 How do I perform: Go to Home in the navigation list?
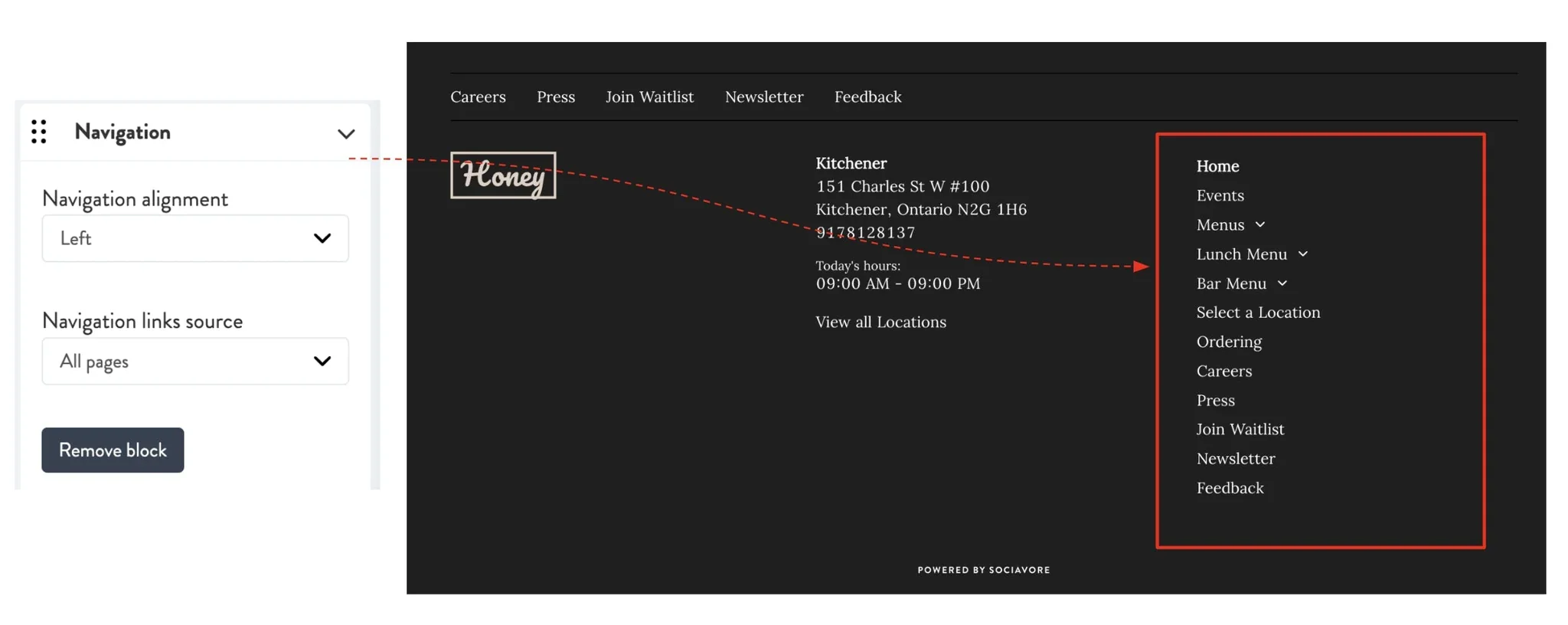click(x=1217, y=165)
